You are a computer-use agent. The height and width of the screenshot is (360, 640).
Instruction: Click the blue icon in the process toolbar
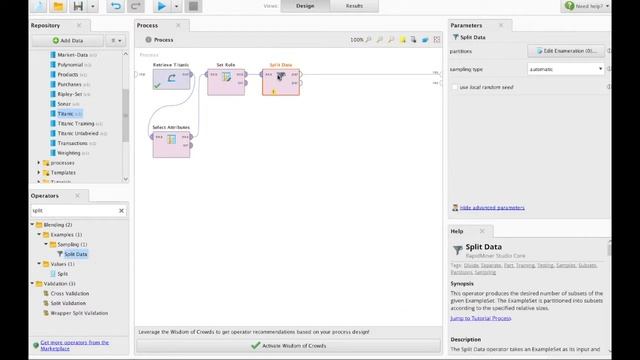tap(425, 40)
